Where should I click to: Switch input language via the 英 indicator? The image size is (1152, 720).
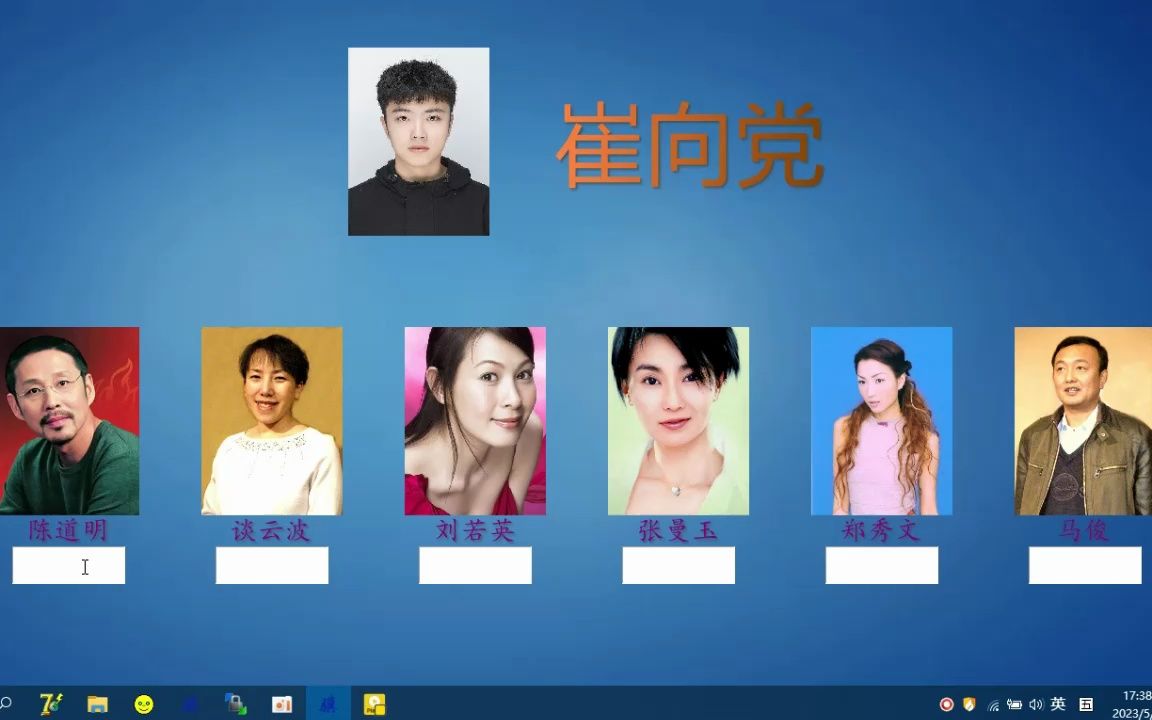tap(1058, 703)
